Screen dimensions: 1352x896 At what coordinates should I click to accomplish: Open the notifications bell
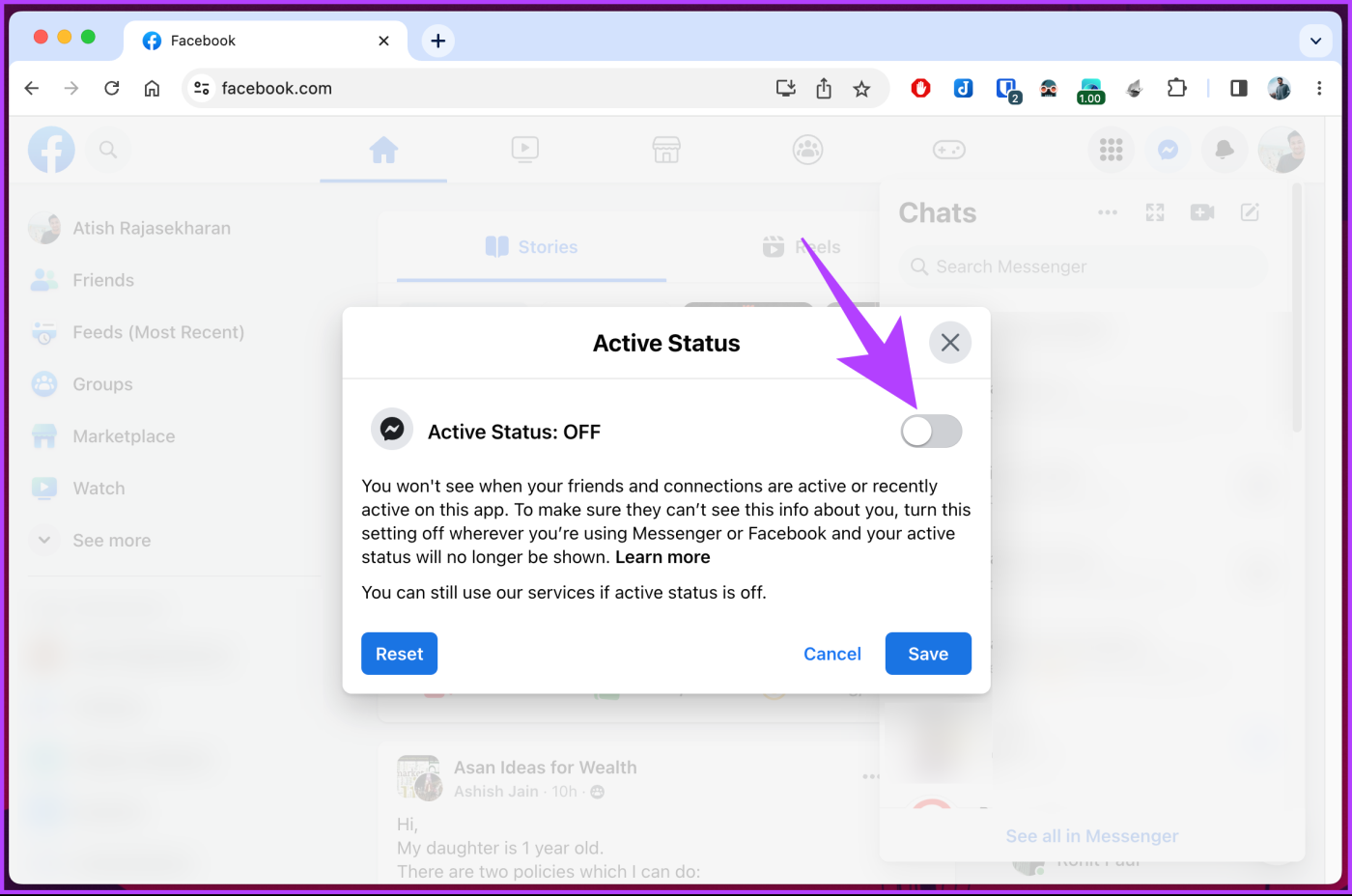click(x=1224, y=150)
